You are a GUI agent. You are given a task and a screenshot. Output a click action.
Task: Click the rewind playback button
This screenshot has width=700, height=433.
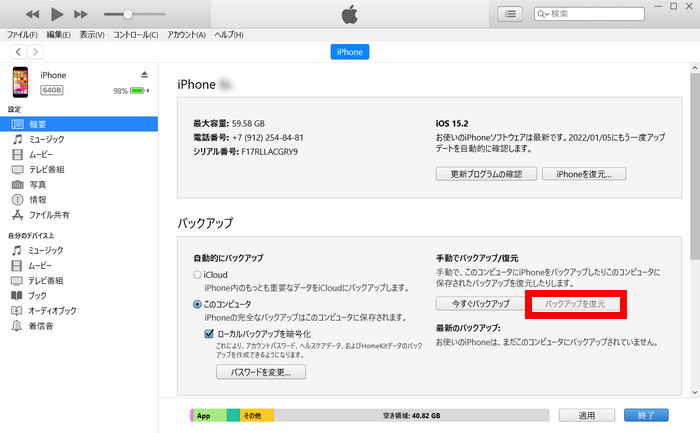[32, 14]
